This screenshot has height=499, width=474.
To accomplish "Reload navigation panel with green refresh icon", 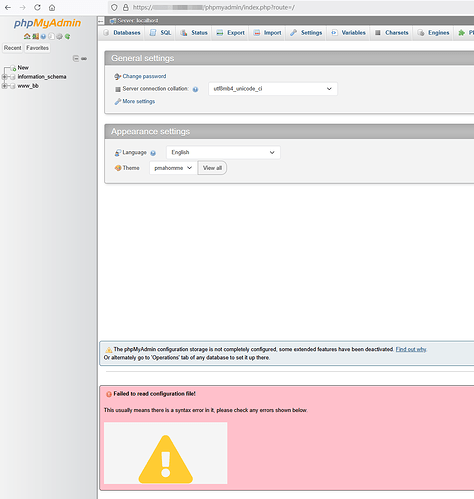I will [68, 36].
